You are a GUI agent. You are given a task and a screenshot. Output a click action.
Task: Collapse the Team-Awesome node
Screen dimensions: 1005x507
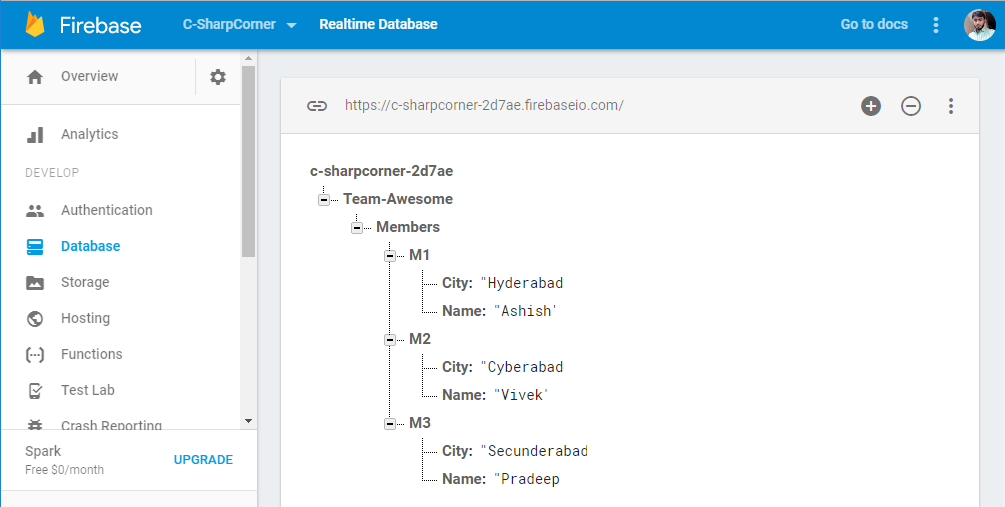324,200
